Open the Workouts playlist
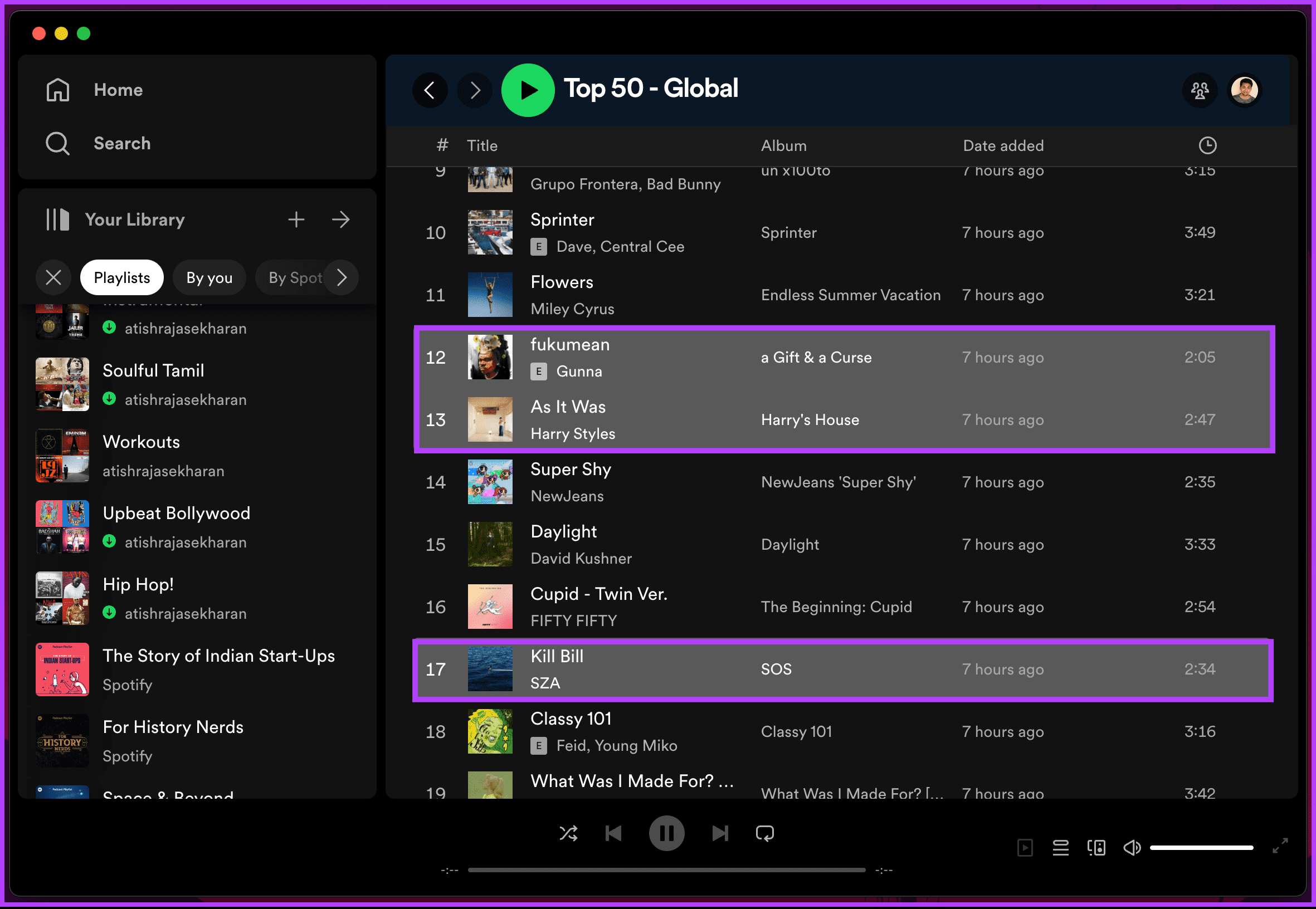 pyautogui.click(x=197, y=456)
